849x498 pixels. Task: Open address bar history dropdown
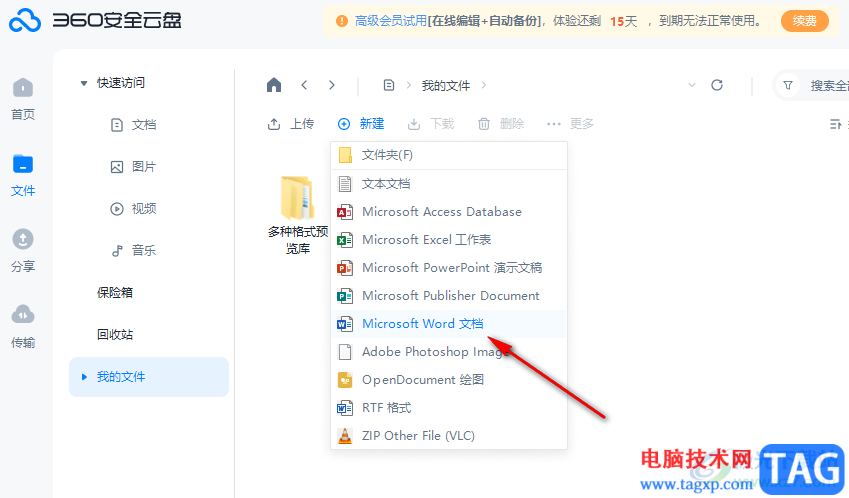pos(691,85)
